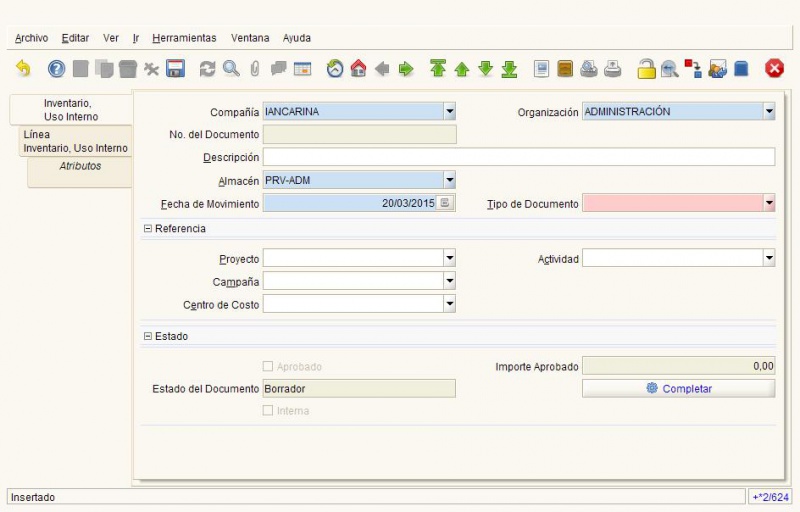Open the Tipo de Documento dropdown

pyautogui.click(x=769, y=203)
